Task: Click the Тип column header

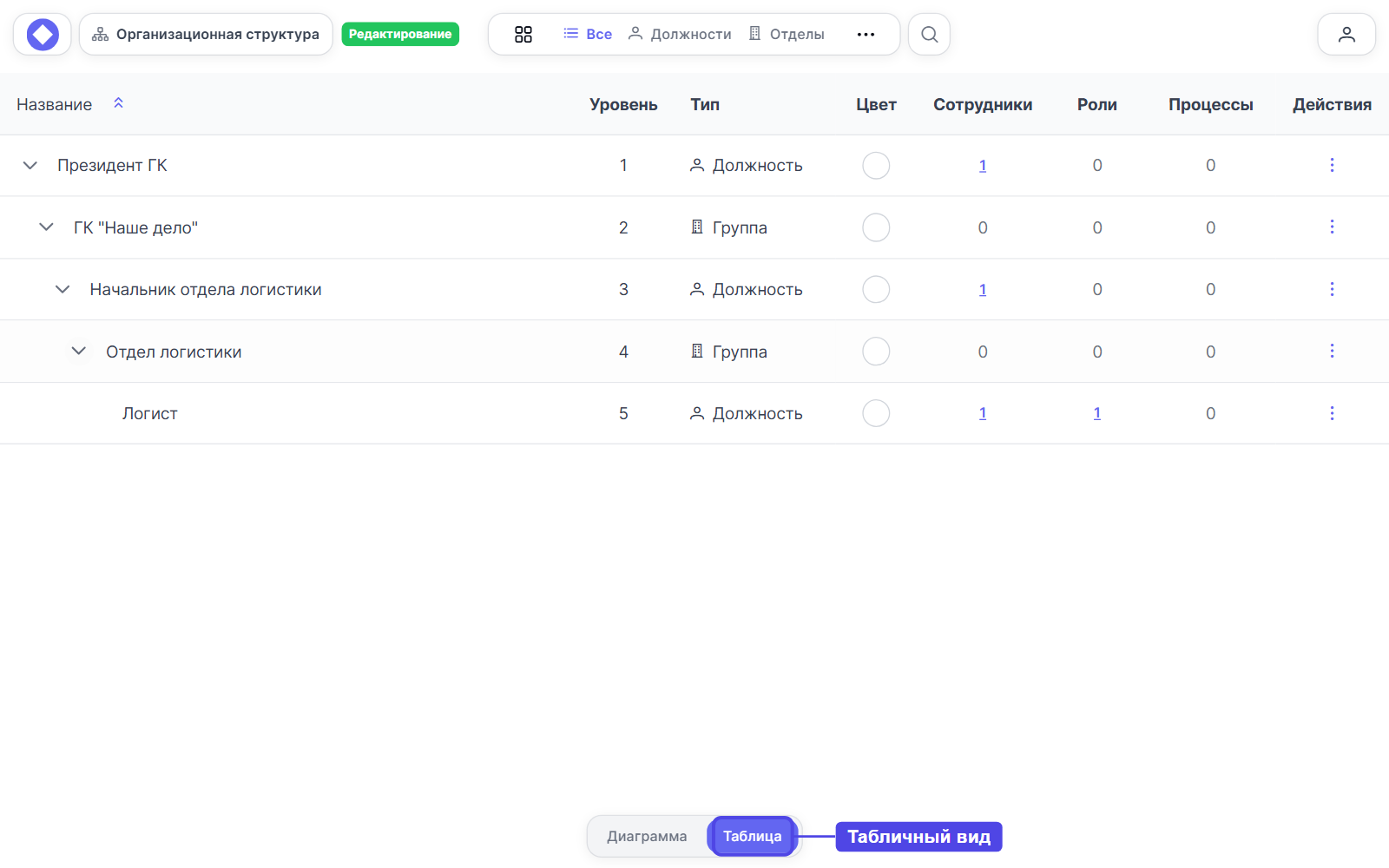Action: coord(705,105)
